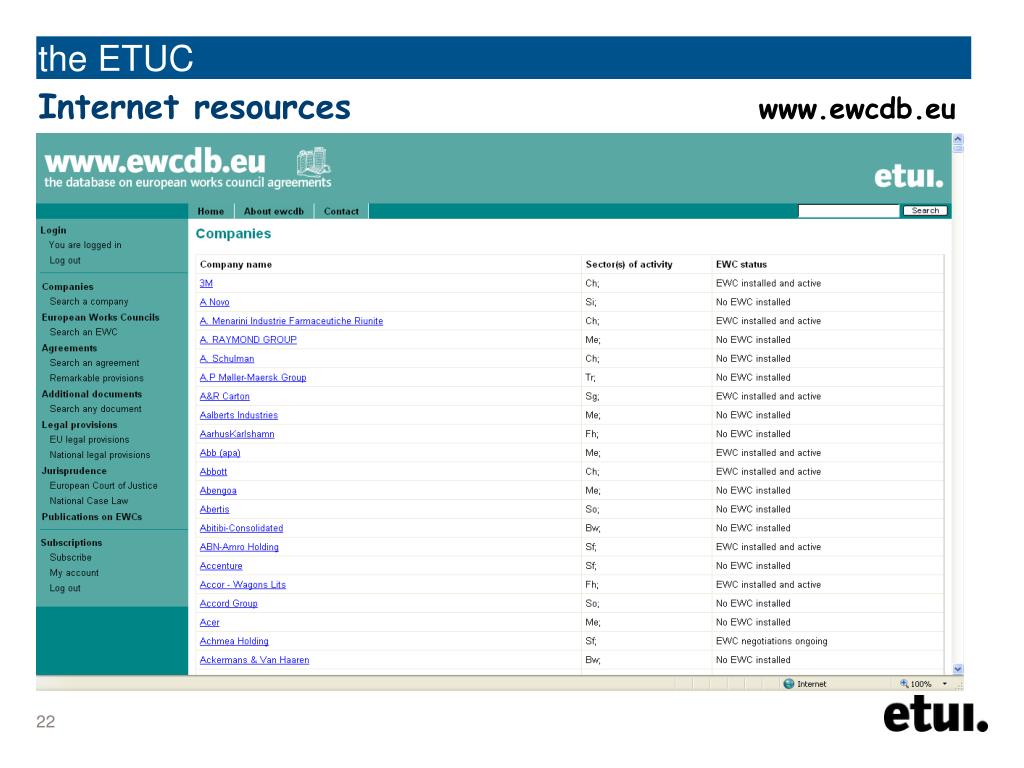Click the buildings logo icon in the header
Viewport: 1024px width, 768px height.
tap(313, 161)
